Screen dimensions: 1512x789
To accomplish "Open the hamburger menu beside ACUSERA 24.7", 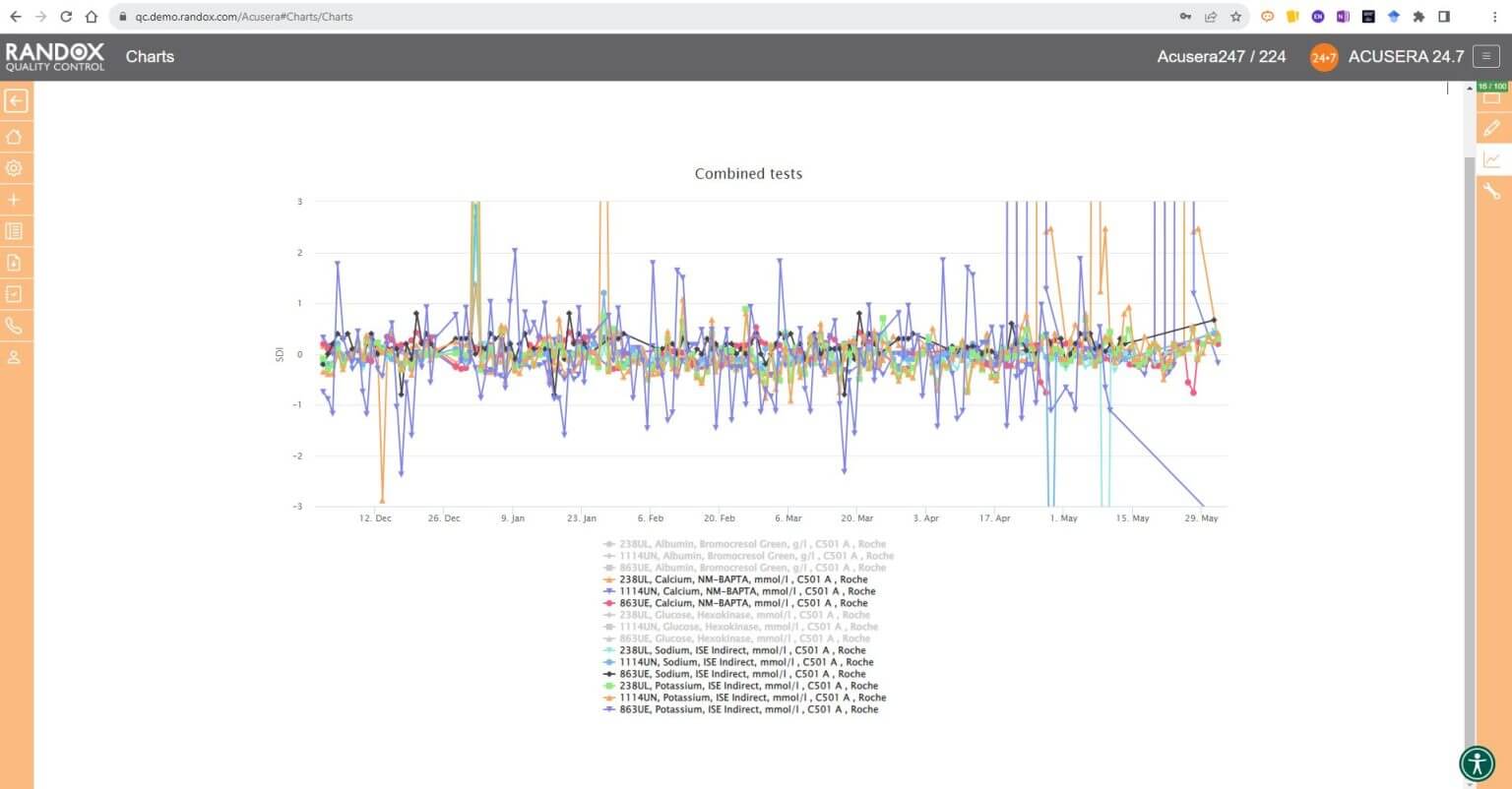I will (1486, 56).
